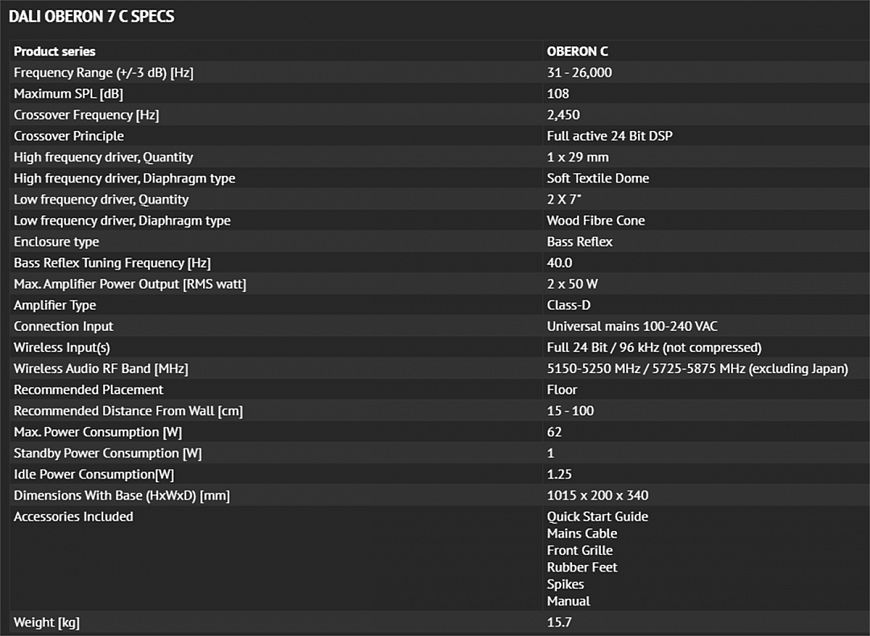Click the Recommended Placement value Floor

coord(561,390)
